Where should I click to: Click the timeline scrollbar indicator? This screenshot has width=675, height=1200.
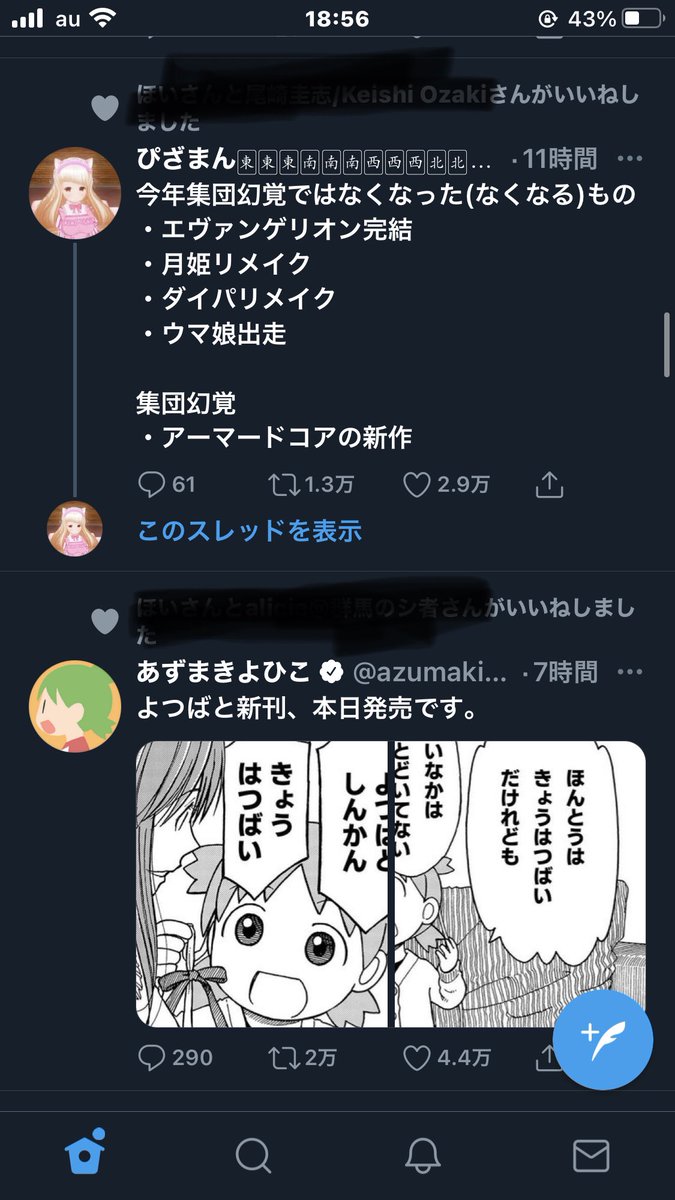coord(667,344)
